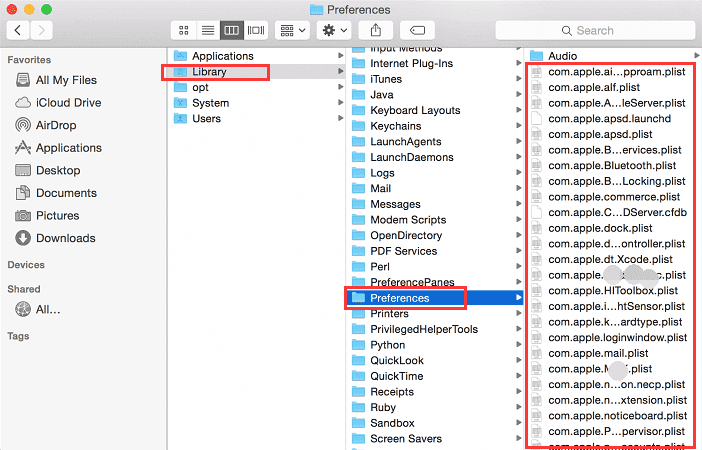Click the Edit Tags toolbar button
The height and width of the screenshot is (450, 702).
coord(417,30)
